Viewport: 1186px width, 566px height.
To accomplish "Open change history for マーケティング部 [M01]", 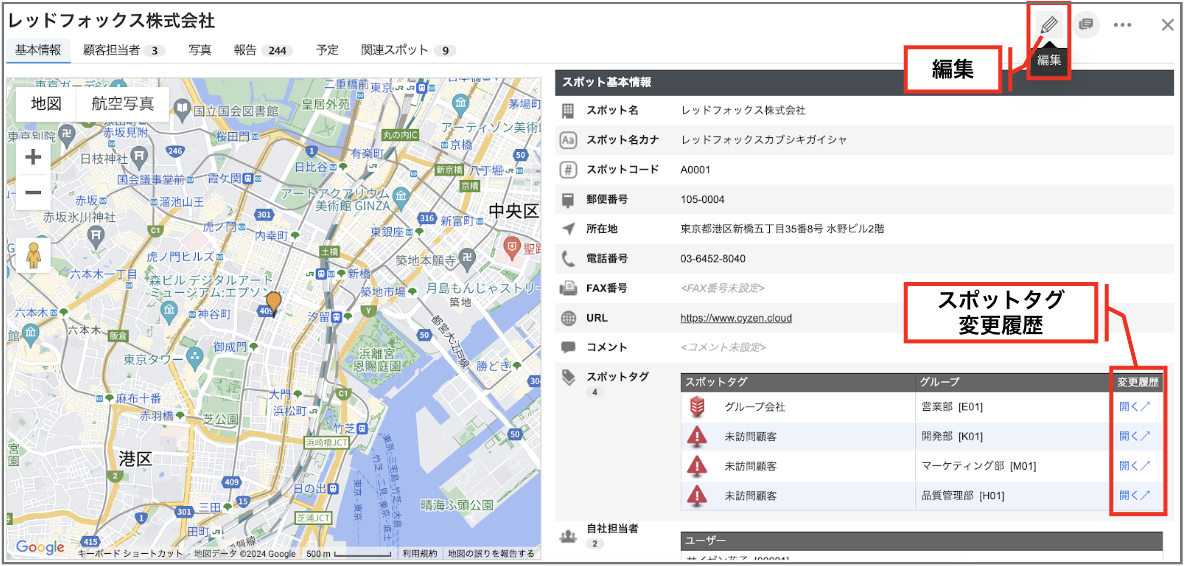I will click(x=1135, y=465).
